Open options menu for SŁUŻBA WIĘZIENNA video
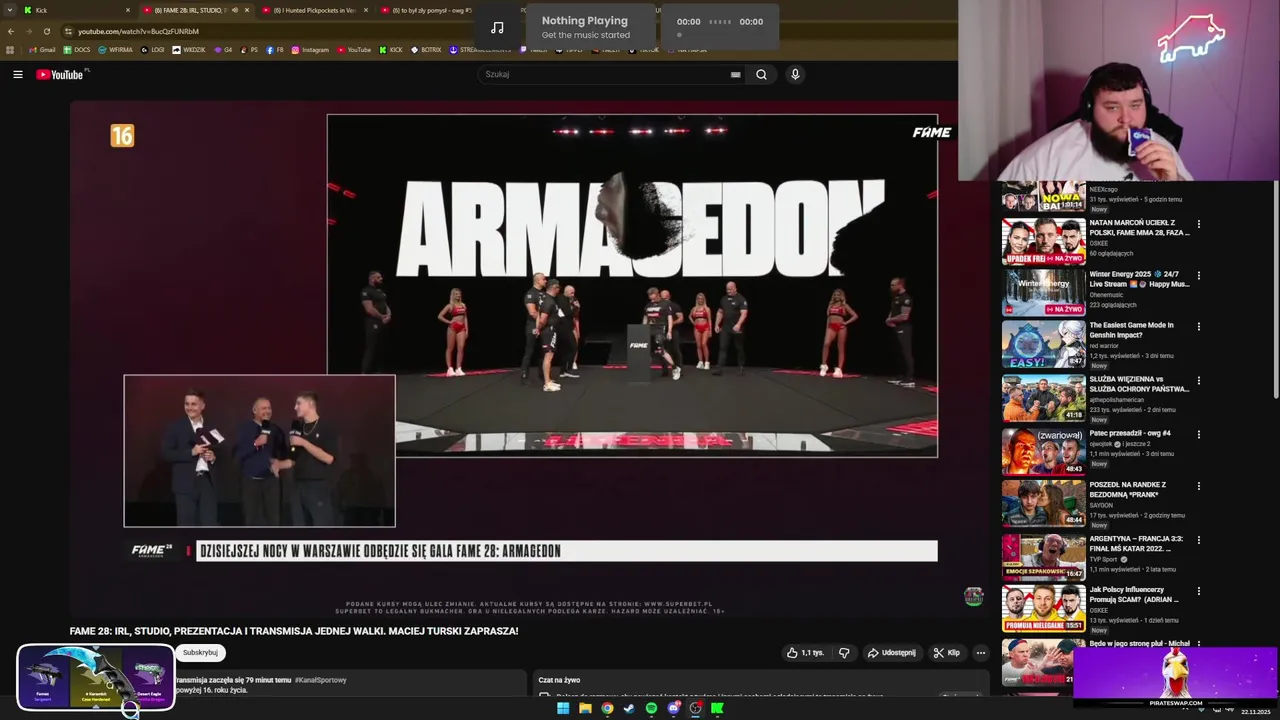 click(1198, 381)
